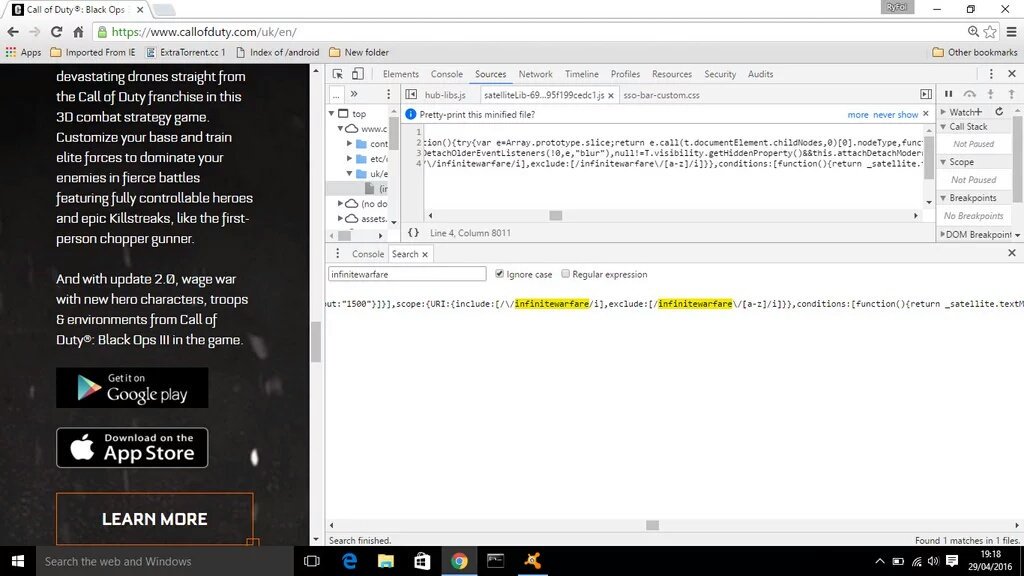Switch to the Elements tab
The width and height of the screenshot is (1024, 576).
(x=400, y=74)
